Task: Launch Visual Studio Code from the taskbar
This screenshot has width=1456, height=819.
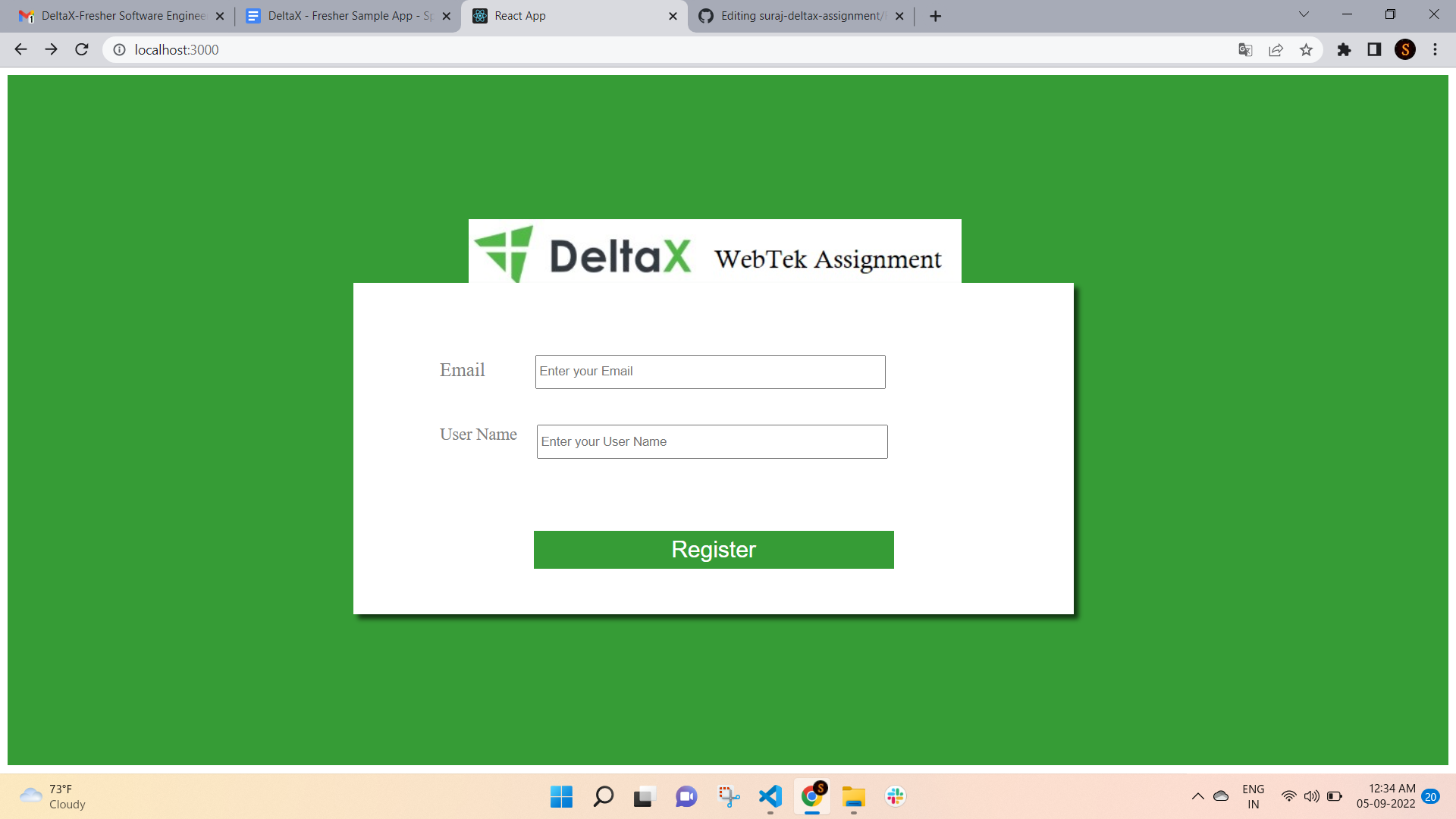Action: click(769, 796)
